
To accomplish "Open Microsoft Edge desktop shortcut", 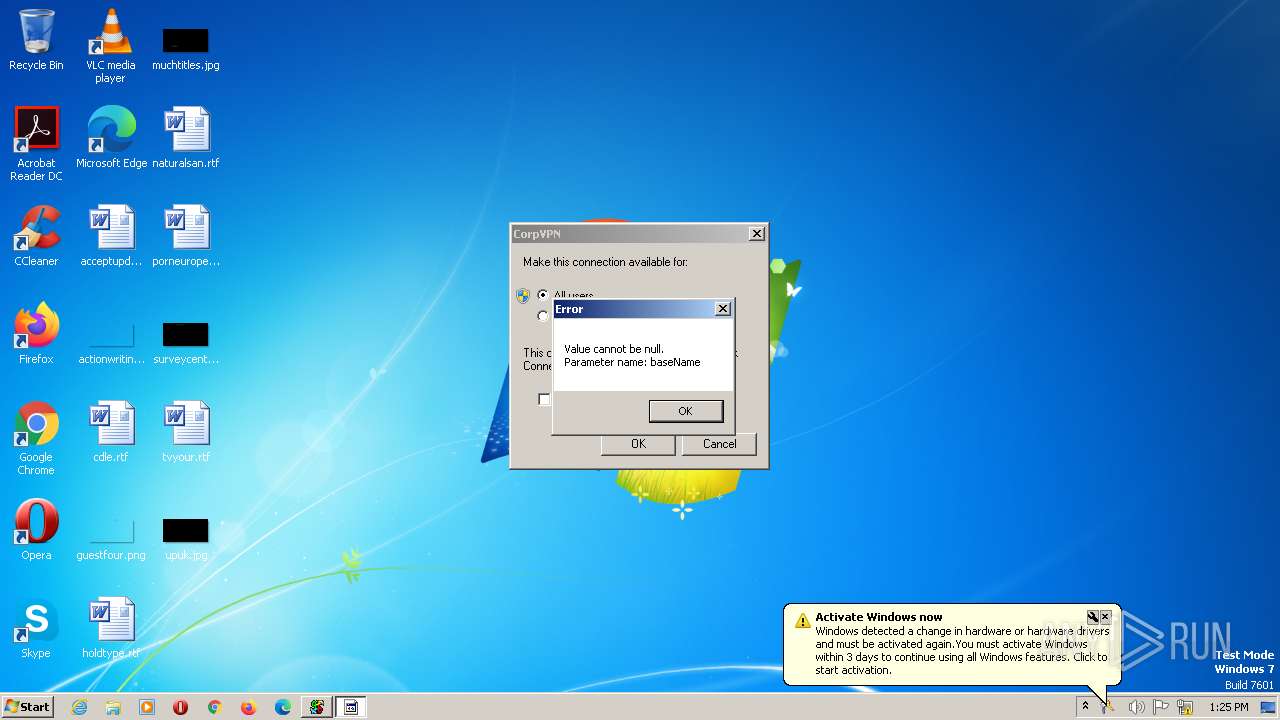I will point(111,138).
